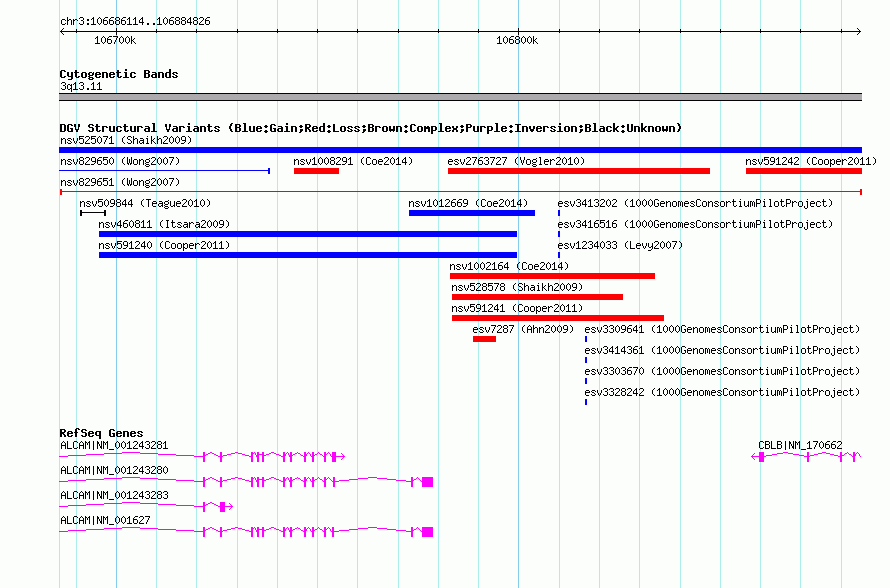Select the nsv591241 red loss bar
This screenshot has height=588, width=890.
[557, 318]
